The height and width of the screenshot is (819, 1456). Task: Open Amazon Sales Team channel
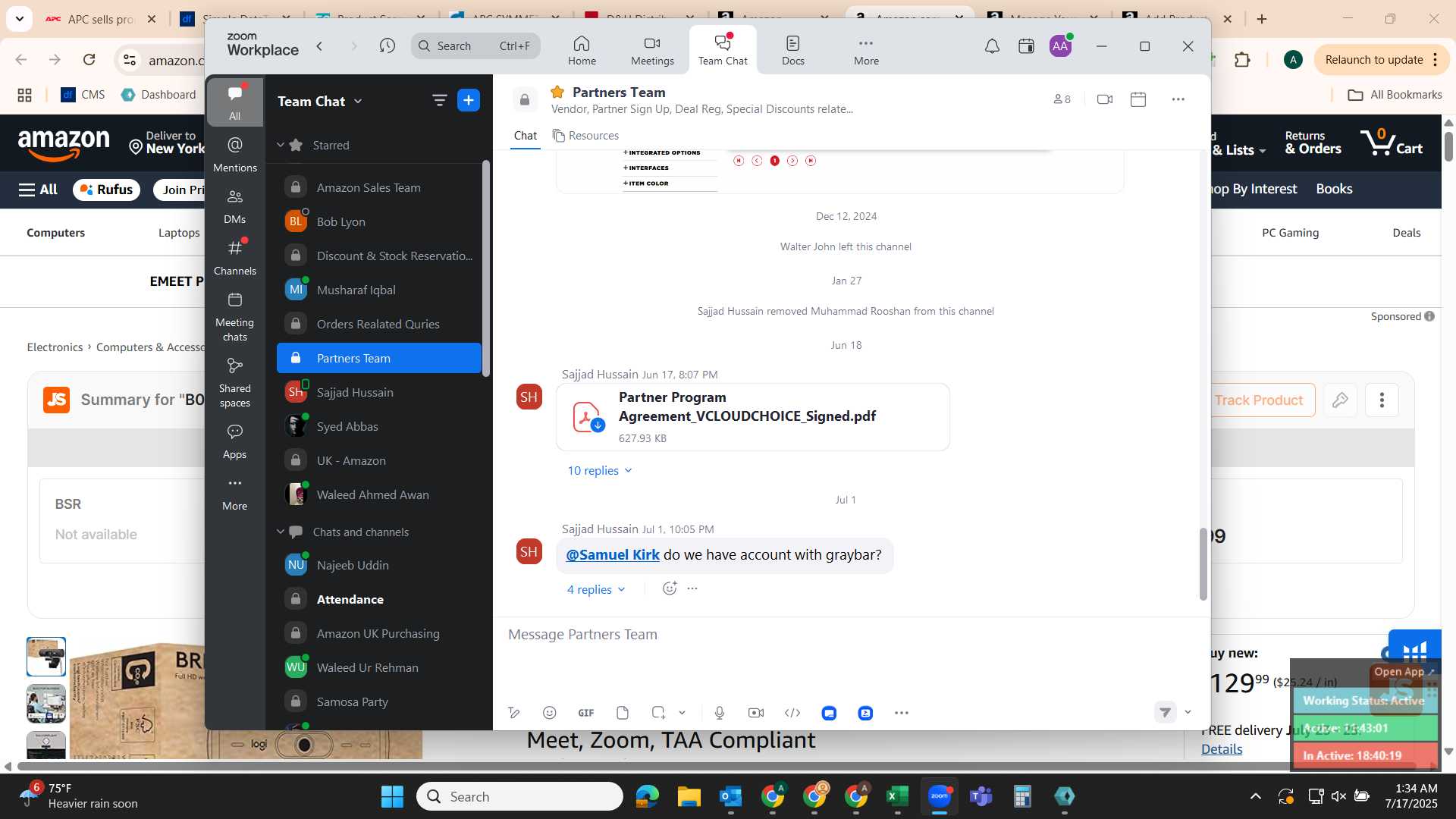click(378, 187)
